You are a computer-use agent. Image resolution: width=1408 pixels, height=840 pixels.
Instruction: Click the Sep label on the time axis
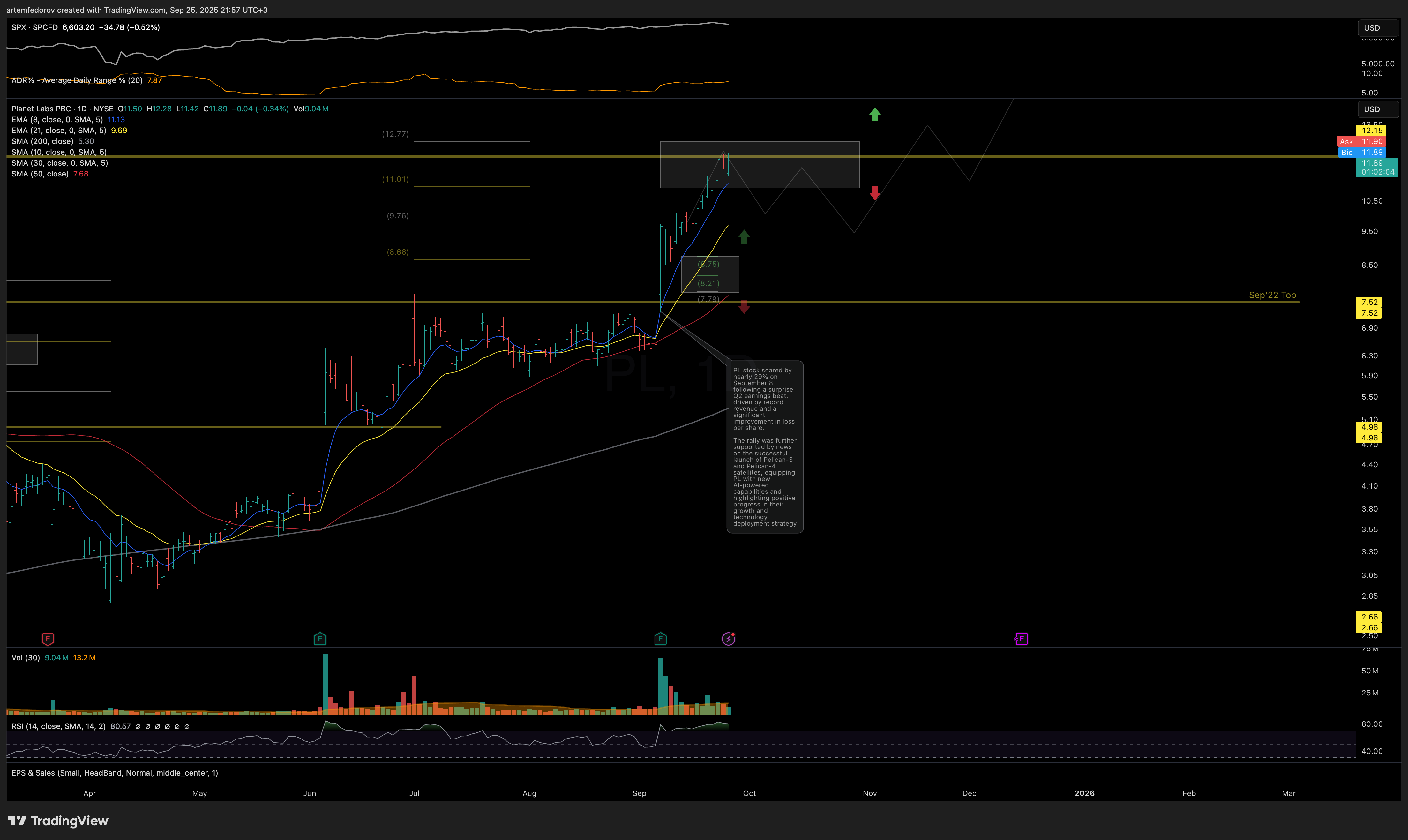(x=640, y=793)
